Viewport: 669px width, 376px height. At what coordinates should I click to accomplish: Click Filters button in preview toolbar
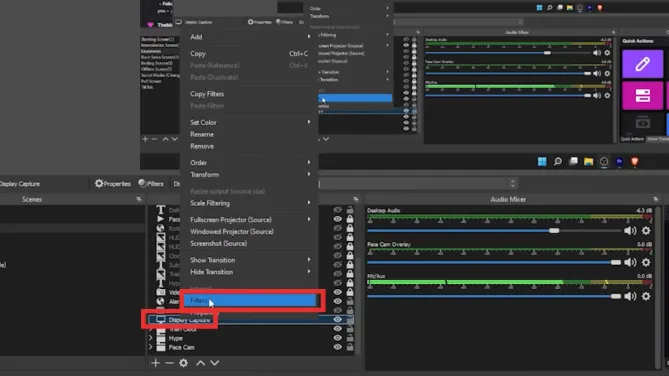pyautogui.click(x=284, y=22)
